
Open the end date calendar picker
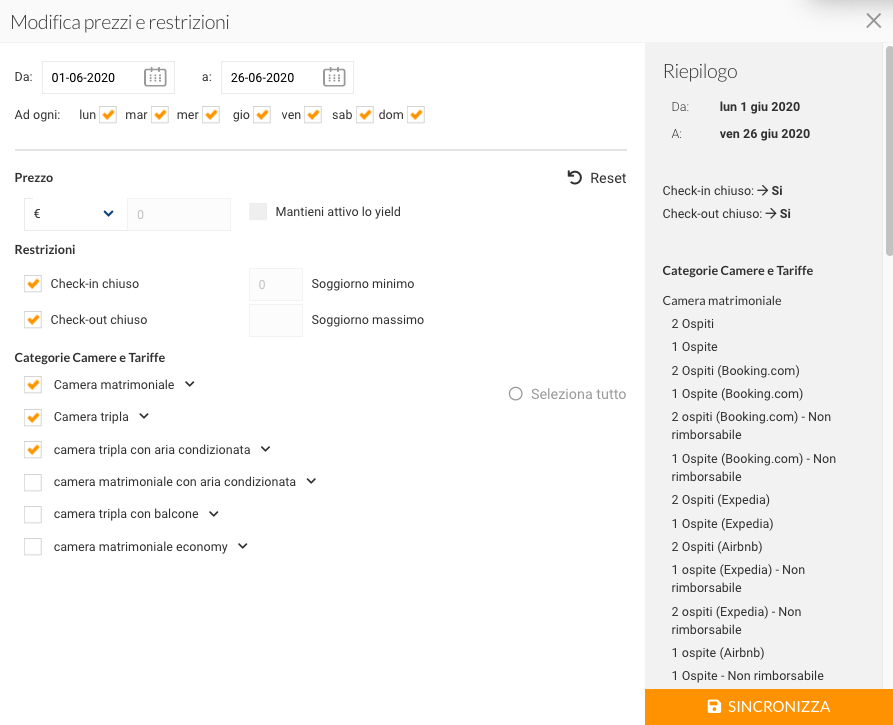(x=334, y=77)
